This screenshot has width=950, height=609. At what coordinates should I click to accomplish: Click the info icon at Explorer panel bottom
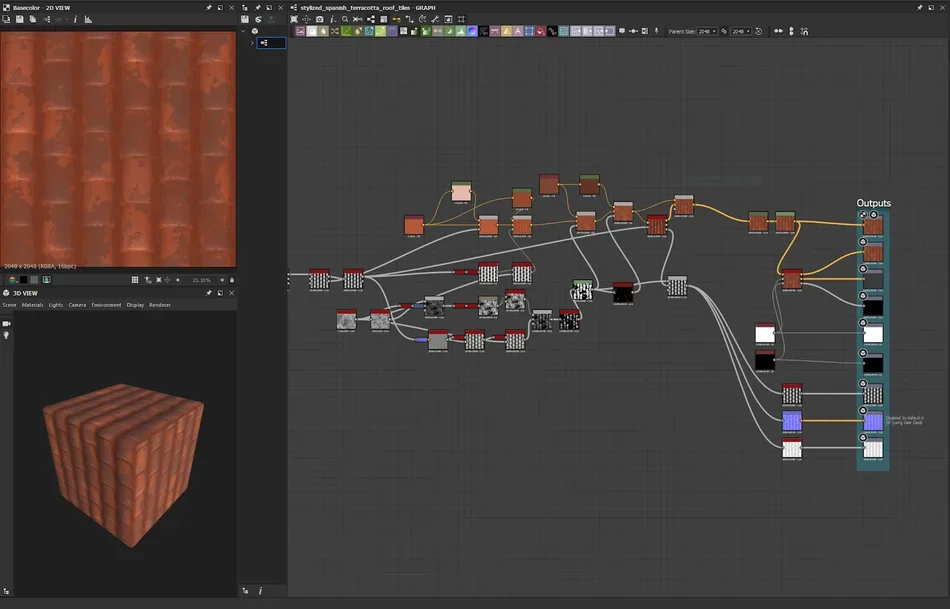click(x=261, y=591)
